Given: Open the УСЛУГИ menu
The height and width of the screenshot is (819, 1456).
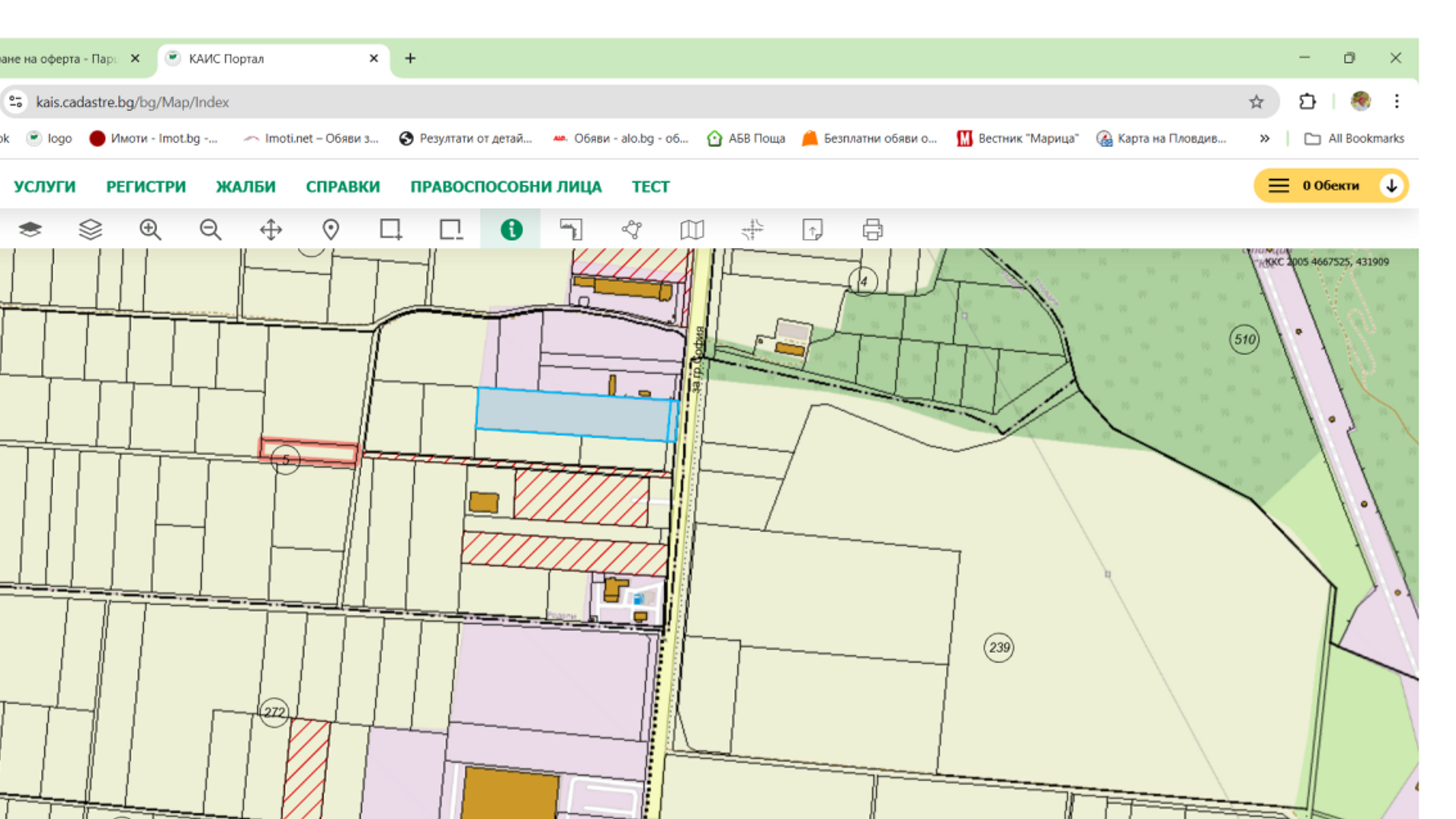Looking at the screenshot, I should (45, 187).
